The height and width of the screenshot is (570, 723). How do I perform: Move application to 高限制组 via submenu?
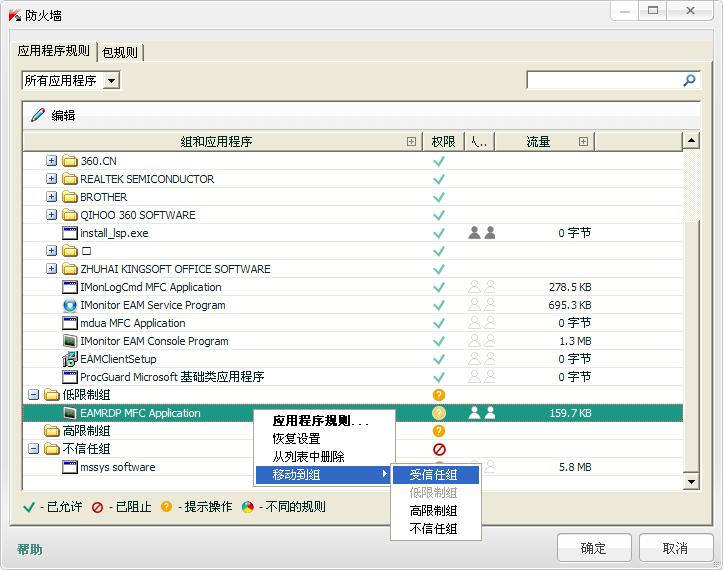[x=436, y=511]
